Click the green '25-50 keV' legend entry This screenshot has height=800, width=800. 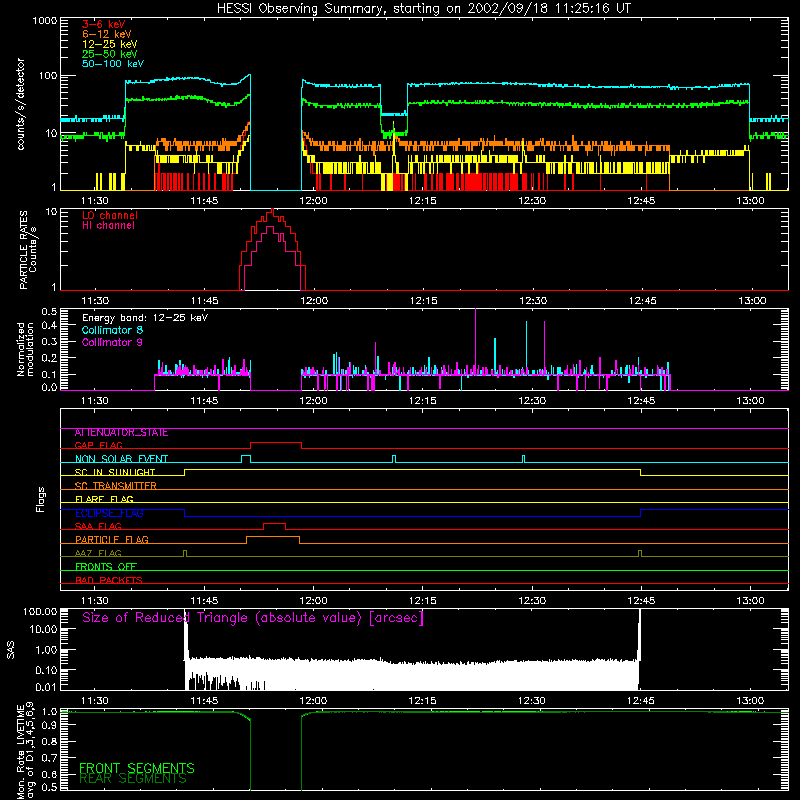tap(110, 54)
